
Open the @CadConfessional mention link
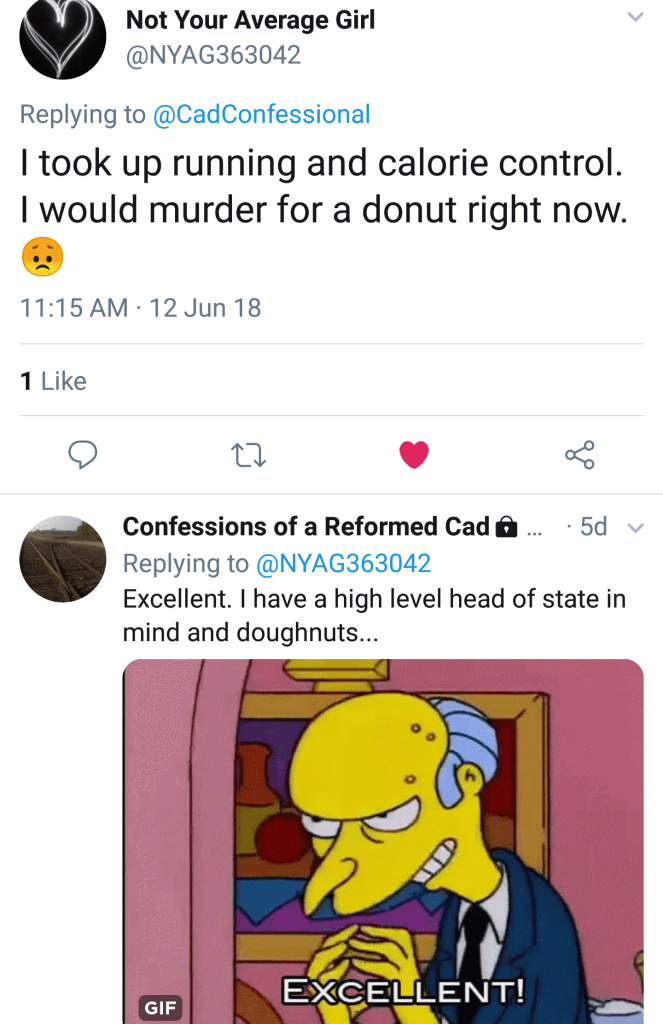pyautogui.click(x=261, y=114)
